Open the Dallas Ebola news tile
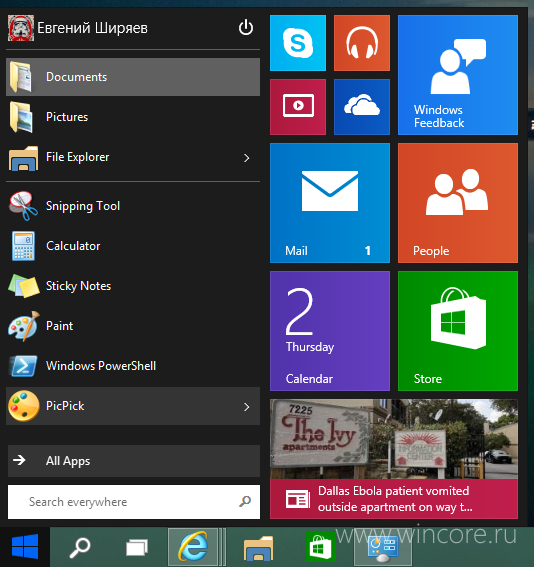534x567 pixels. click(394, 459)
